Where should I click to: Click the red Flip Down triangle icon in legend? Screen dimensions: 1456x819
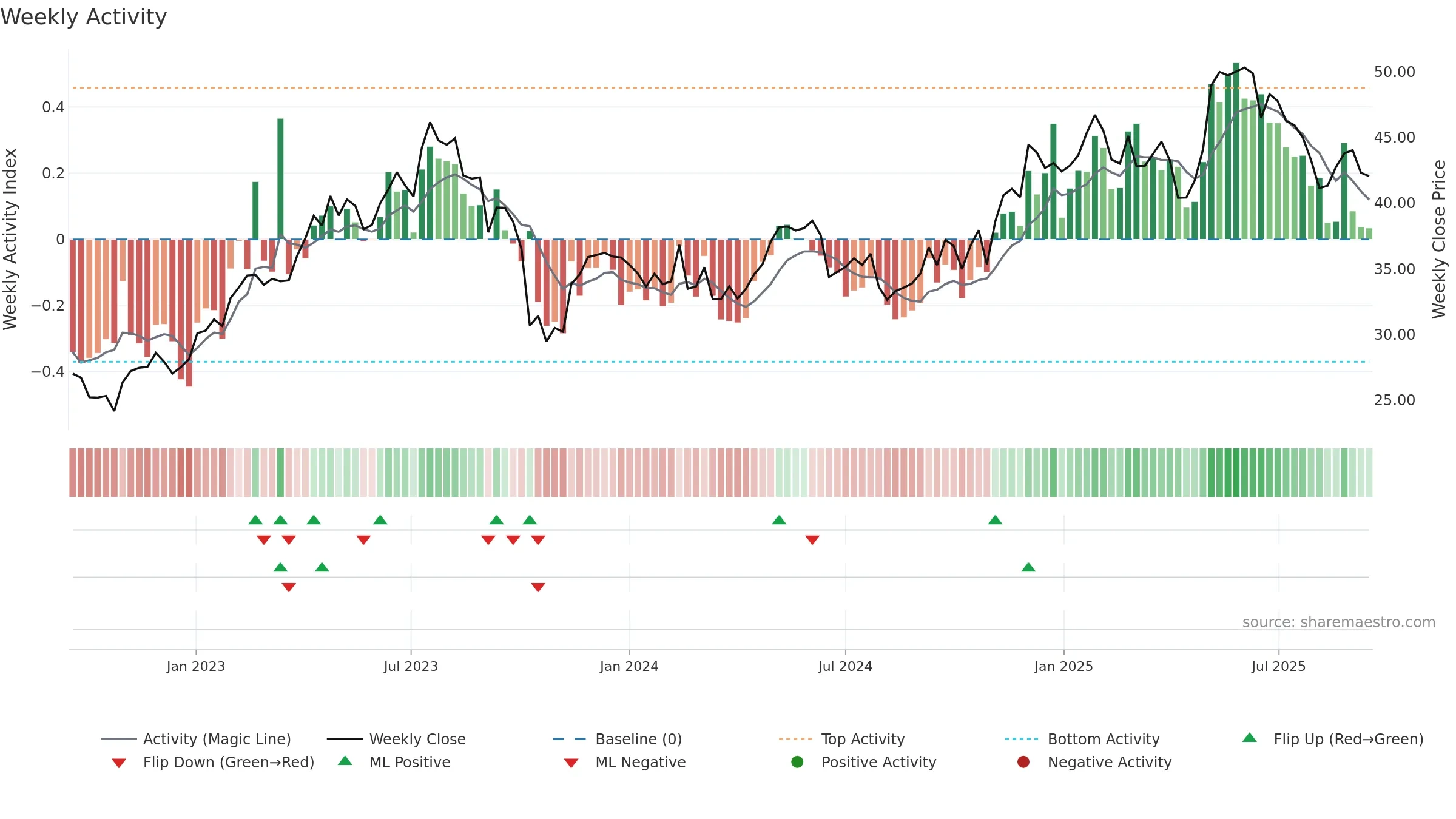(119, 763)
